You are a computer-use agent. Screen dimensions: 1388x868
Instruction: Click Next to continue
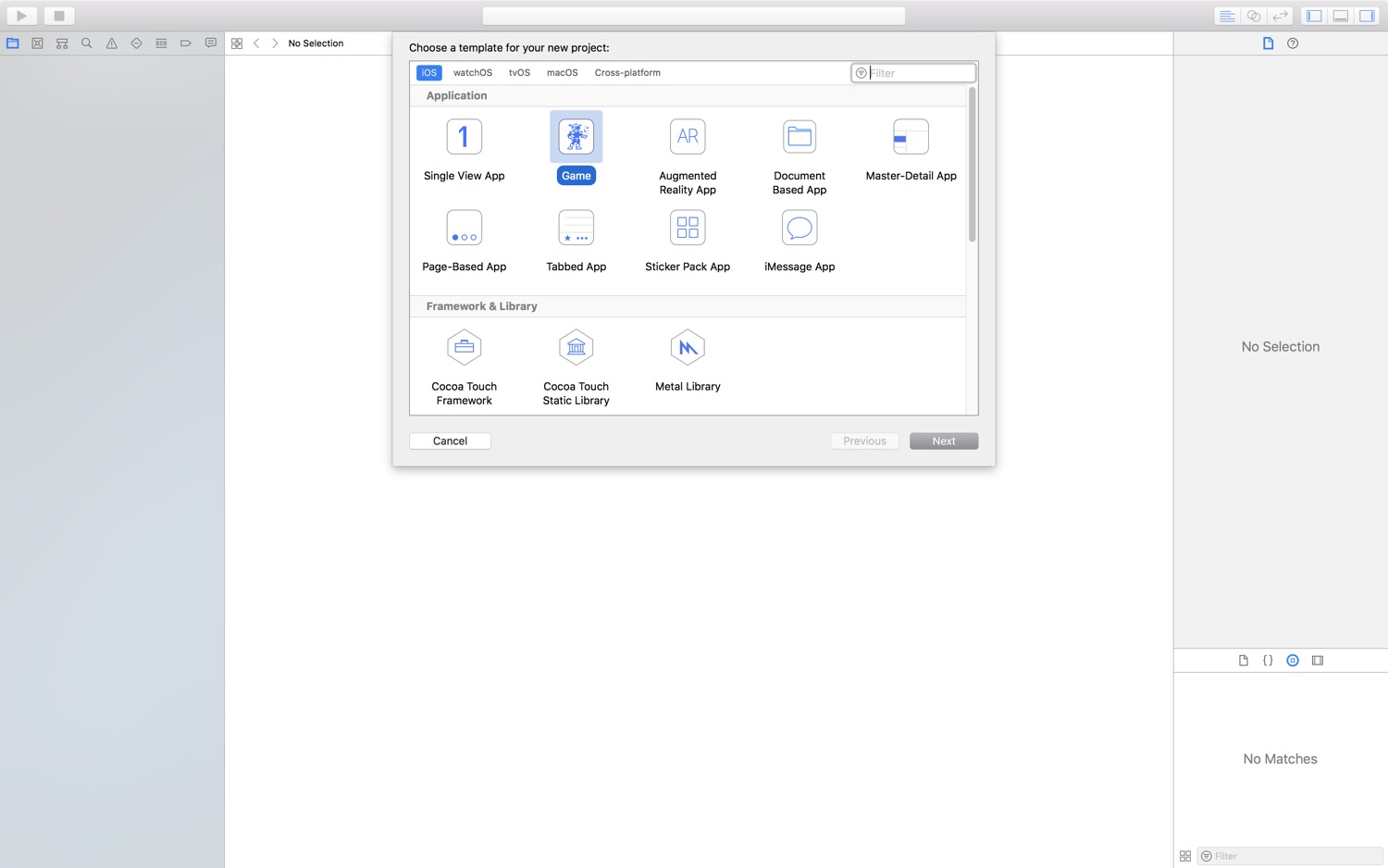944,441
